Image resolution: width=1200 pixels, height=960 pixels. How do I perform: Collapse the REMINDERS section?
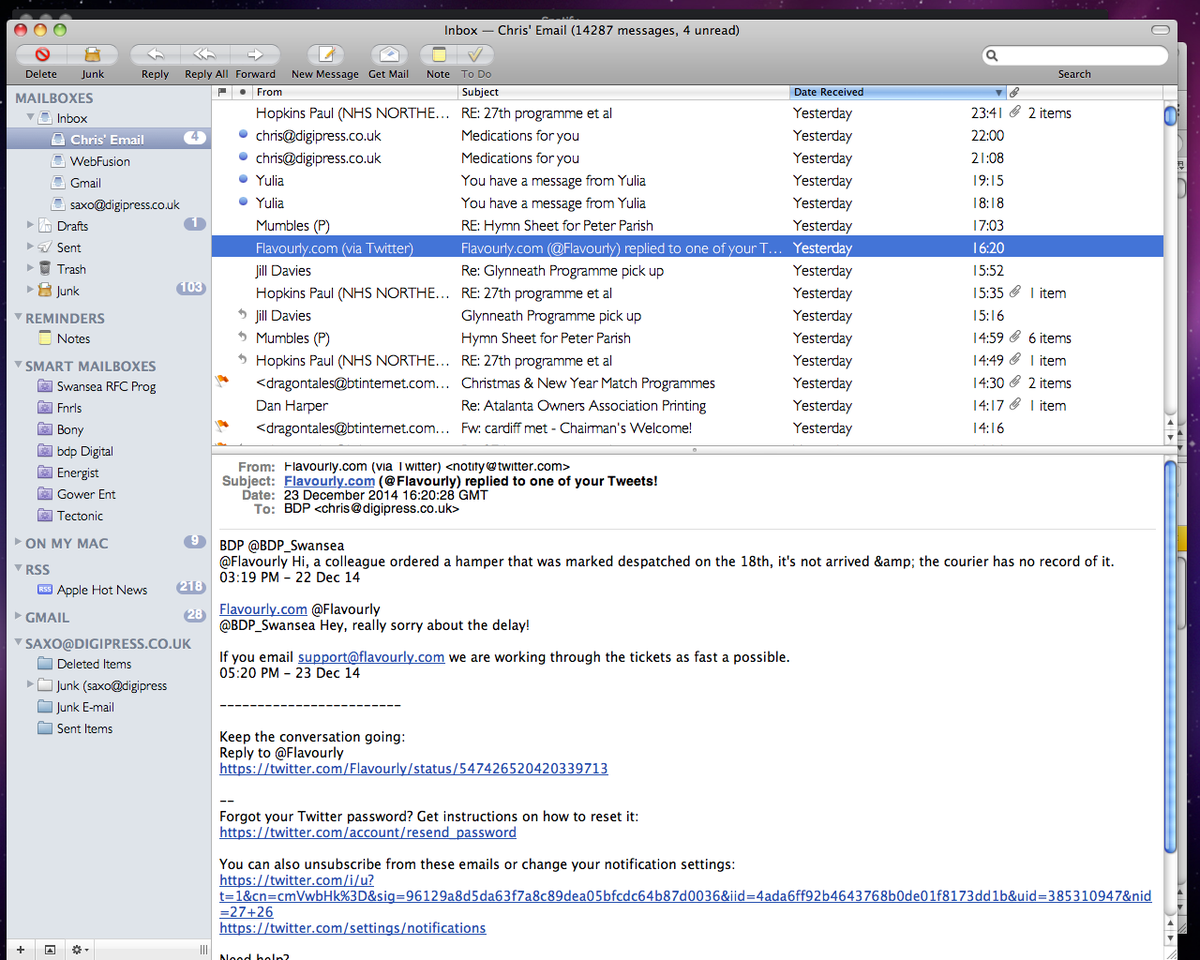(18, 318)
